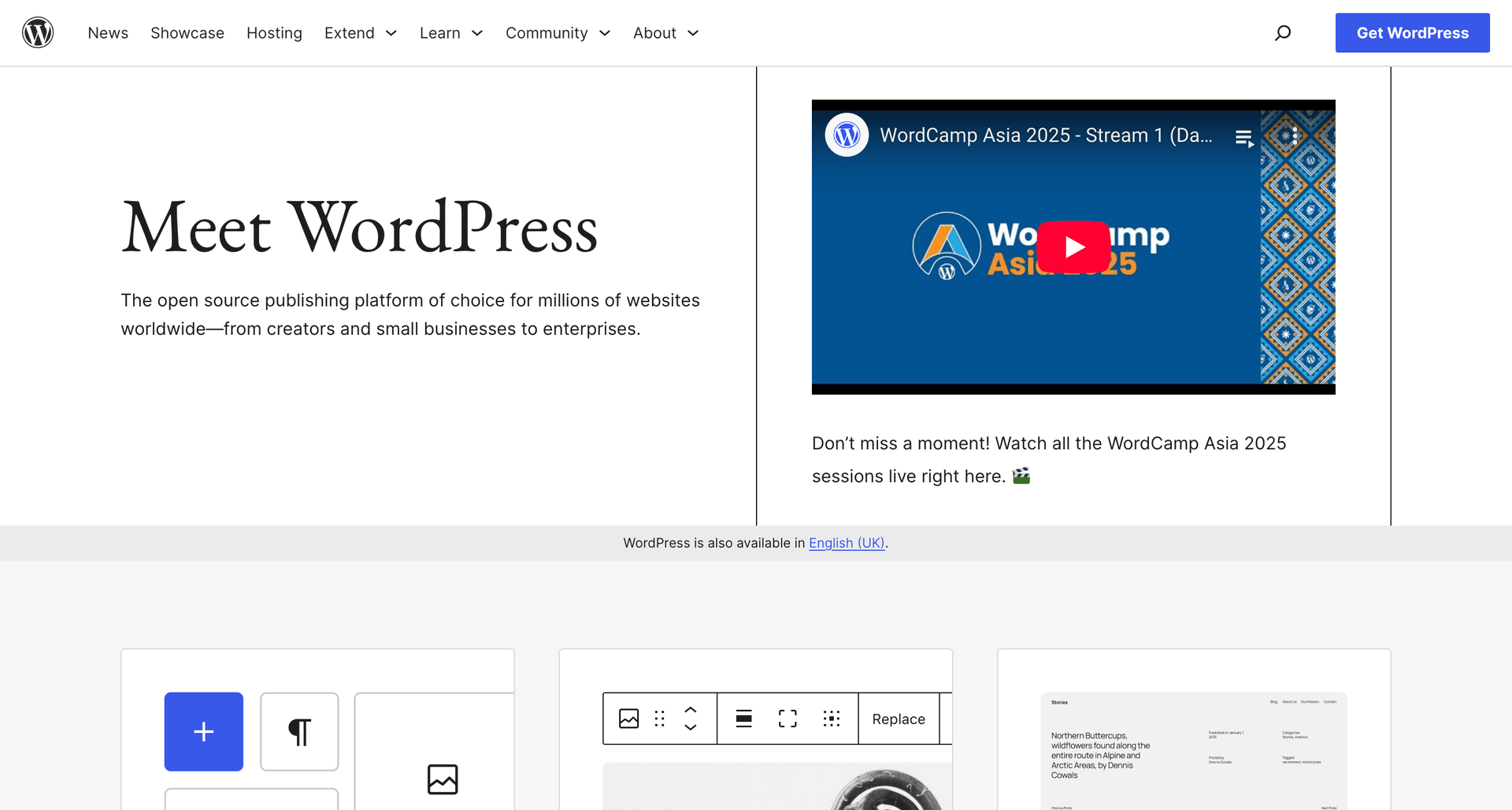Expand the Community submenu chevron

pyautogui.click(x=605, y=33)
